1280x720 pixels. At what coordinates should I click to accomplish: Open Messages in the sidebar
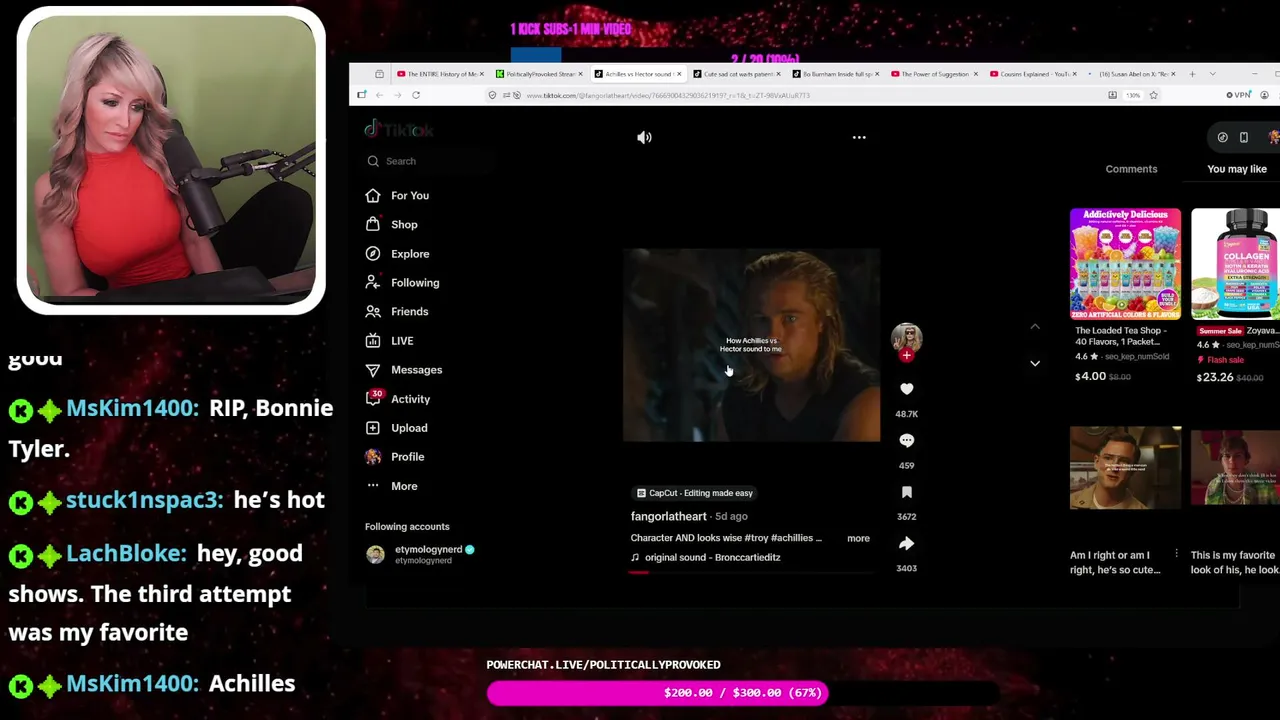(x=404, y=370)
